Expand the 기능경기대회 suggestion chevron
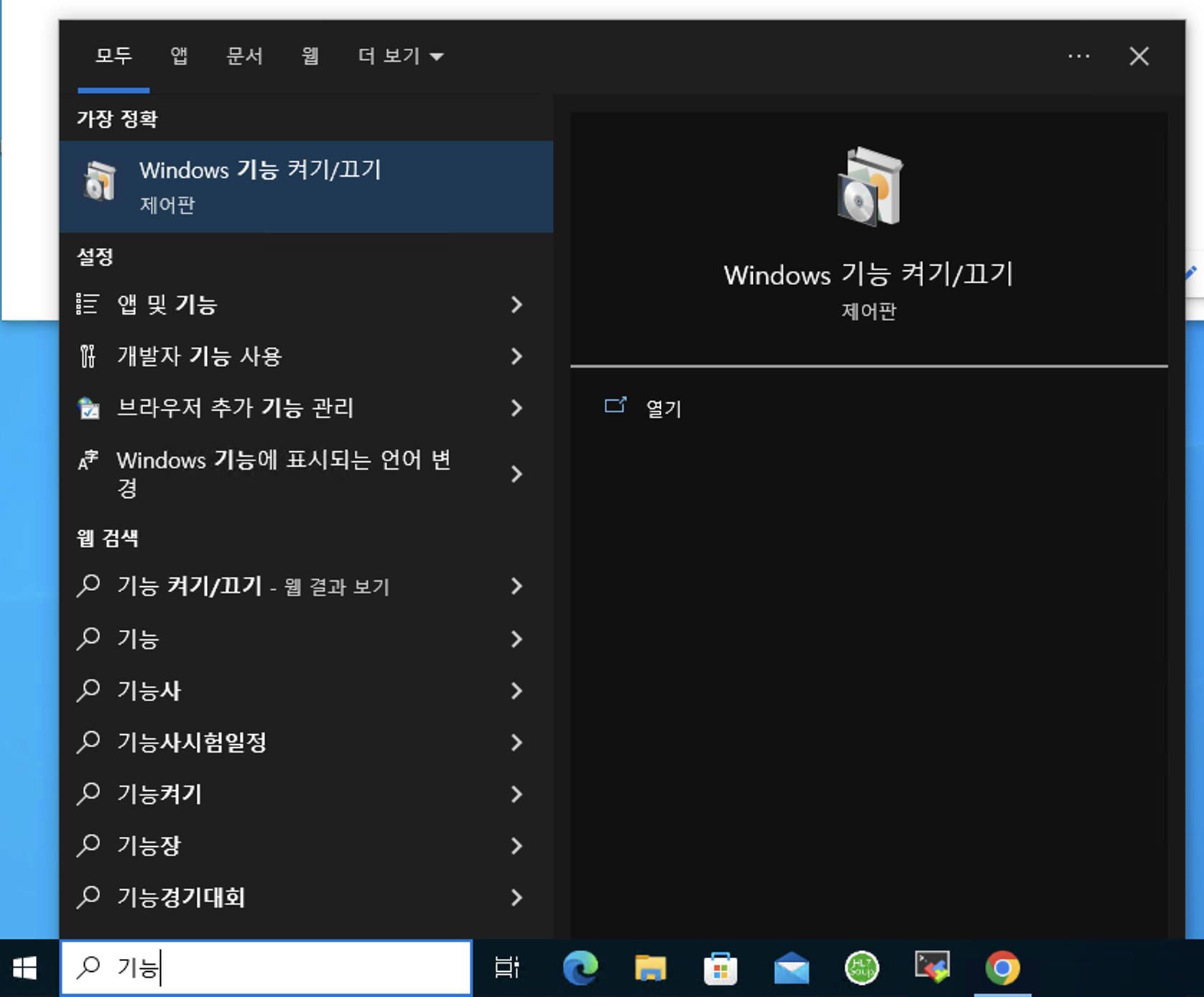 517,897
